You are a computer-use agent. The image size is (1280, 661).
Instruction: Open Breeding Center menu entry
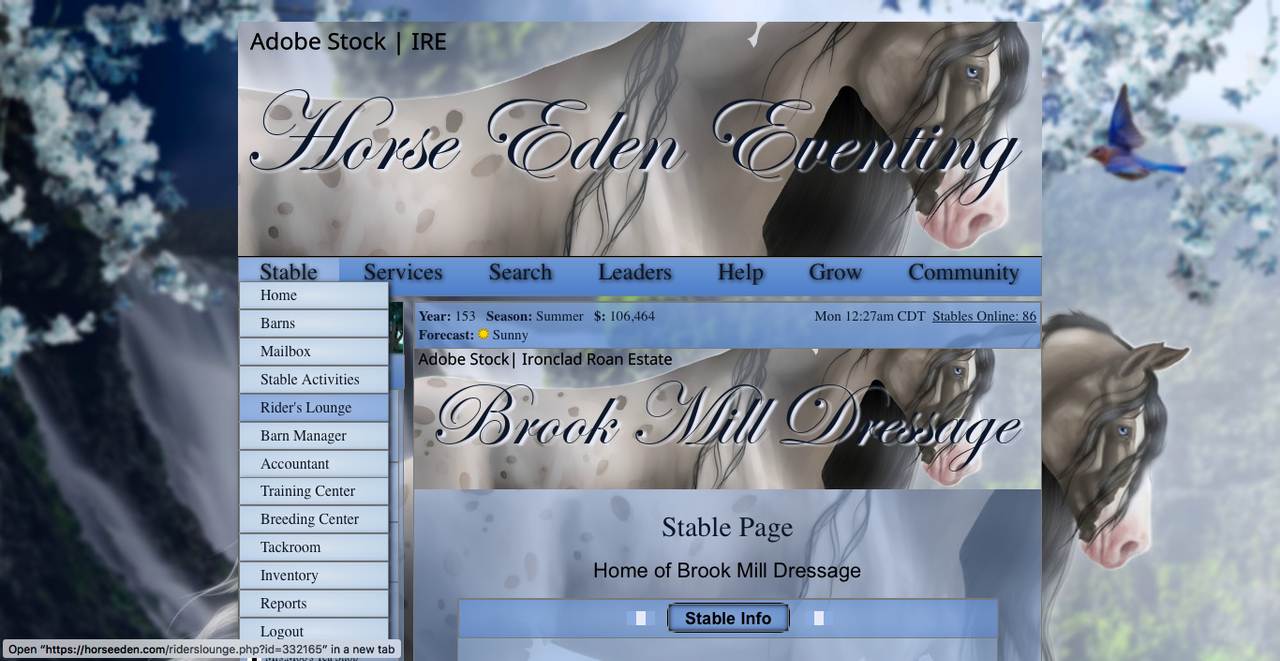[x=314, y=519]
